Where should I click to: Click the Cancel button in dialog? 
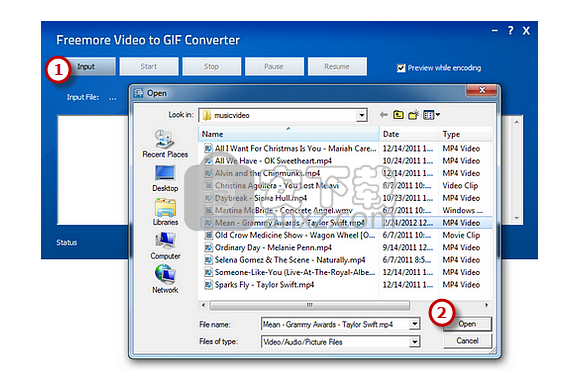click(x=467, y=341)
